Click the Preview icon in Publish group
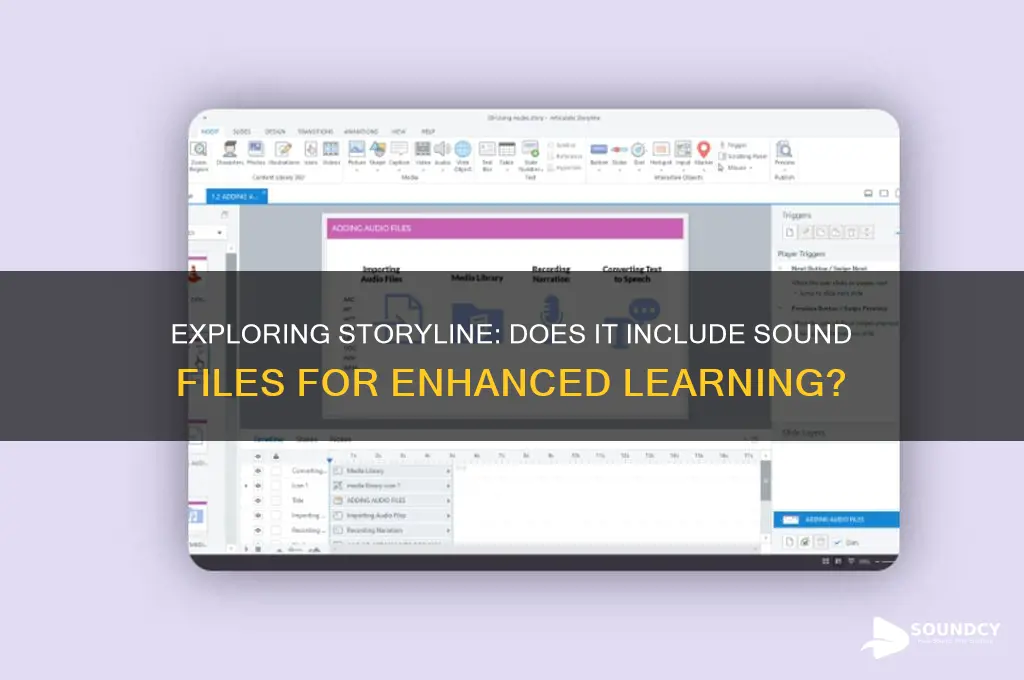 point(784,150)
